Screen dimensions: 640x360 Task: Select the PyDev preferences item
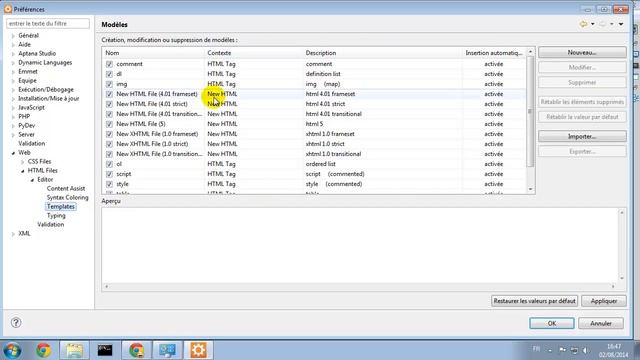tap(27, 126)
